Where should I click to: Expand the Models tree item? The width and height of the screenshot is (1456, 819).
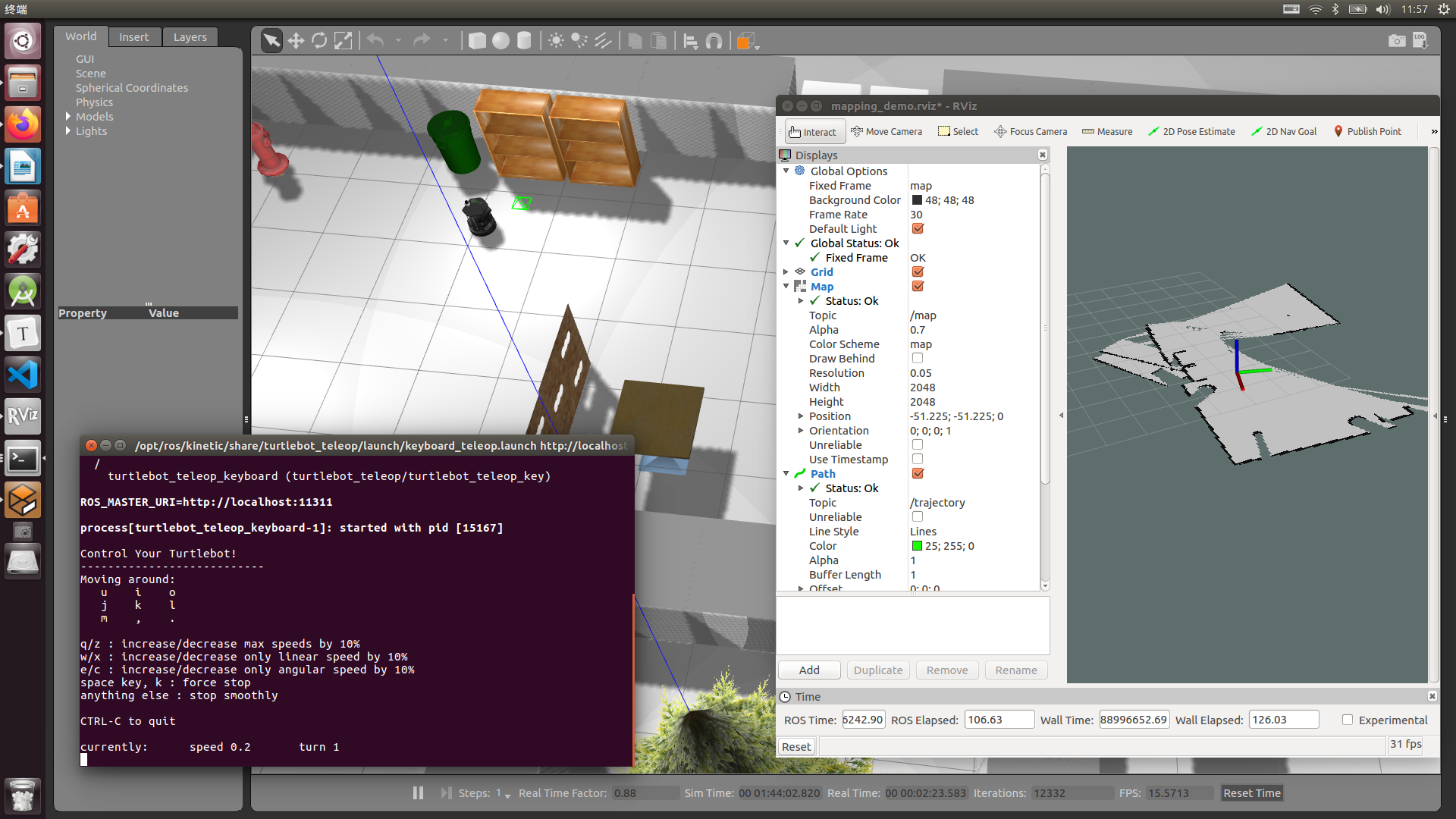(68, 117)
